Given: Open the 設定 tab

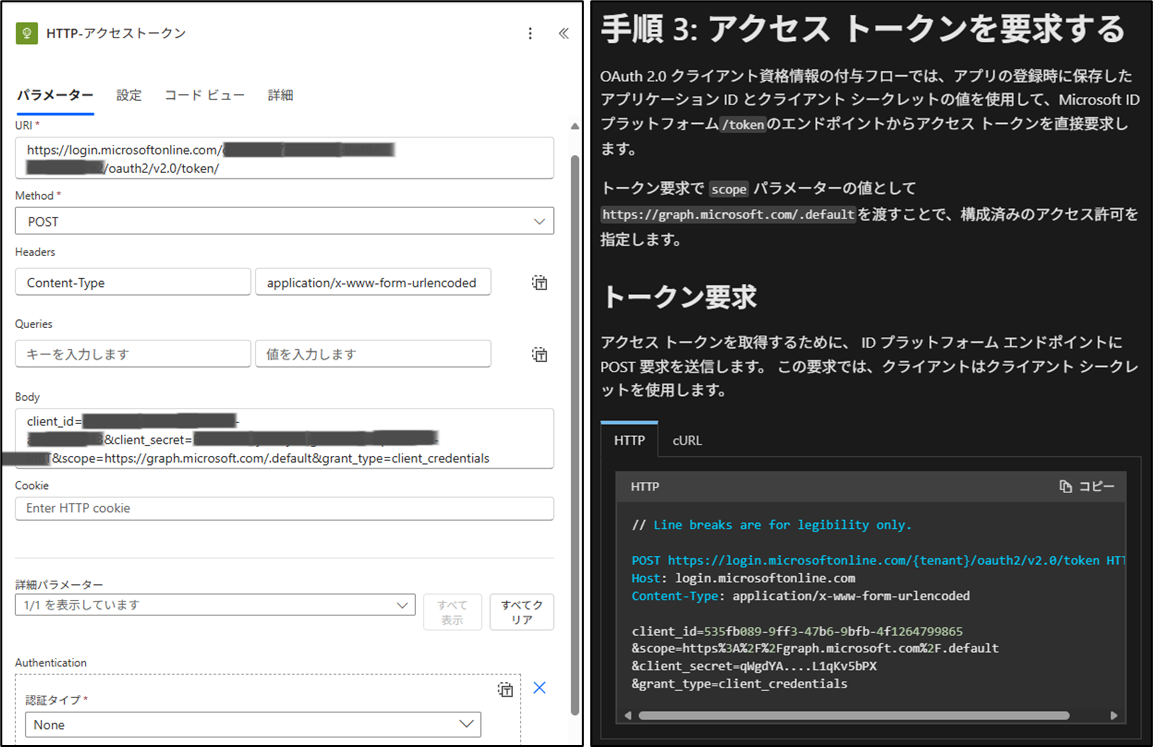Looking at the screenshot, I should click(129, 95).
